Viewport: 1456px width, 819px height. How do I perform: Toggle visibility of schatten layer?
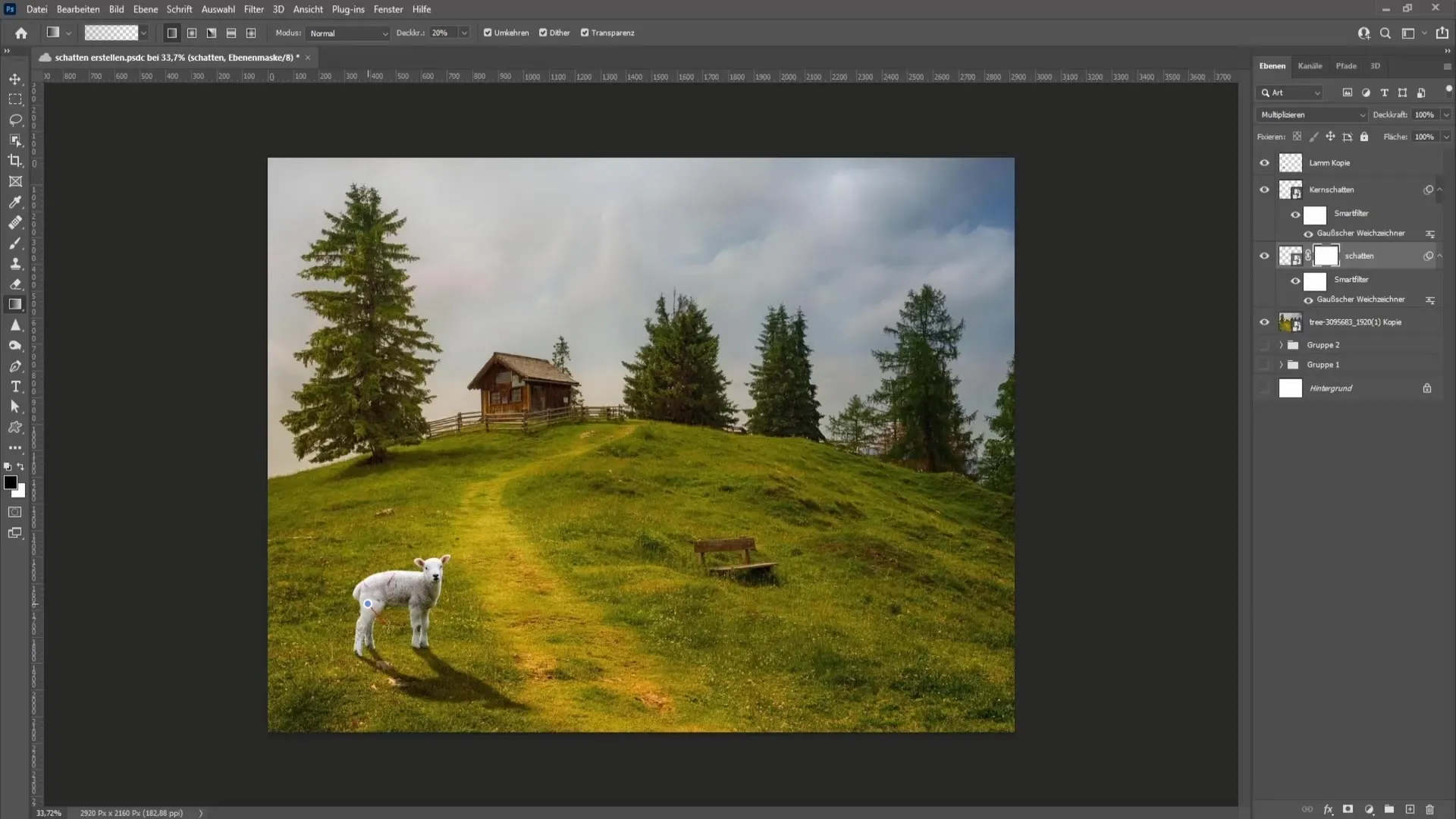click(1263, 255)
